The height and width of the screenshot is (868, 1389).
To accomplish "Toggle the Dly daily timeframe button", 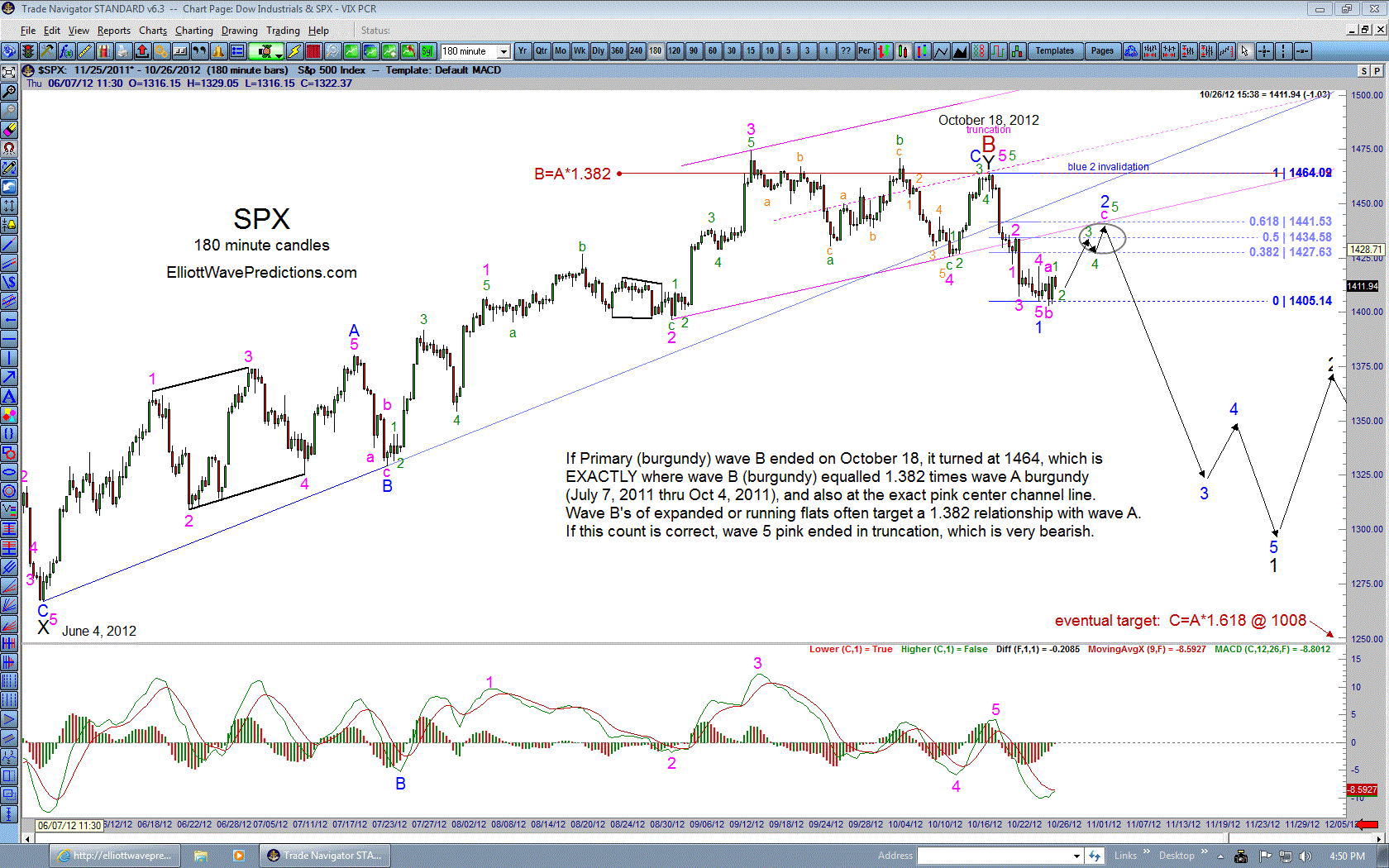I will 598,51.
